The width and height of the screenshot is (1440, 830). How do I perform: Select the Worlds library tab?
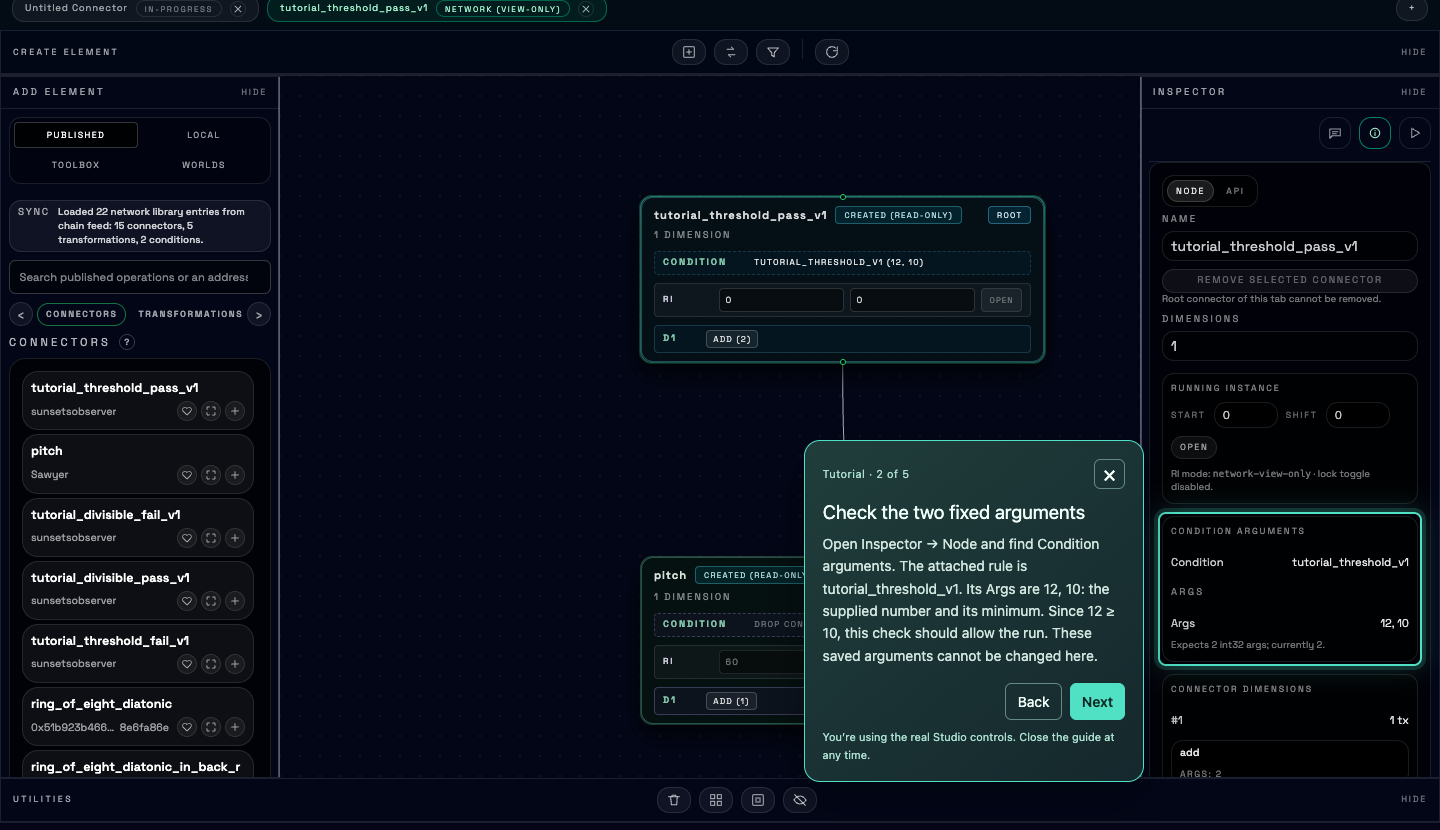(203, 165)
